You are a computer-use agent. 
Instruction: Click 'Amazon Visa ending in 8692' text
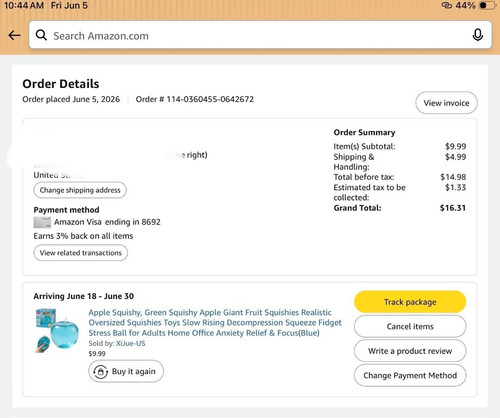coord(107,222)
